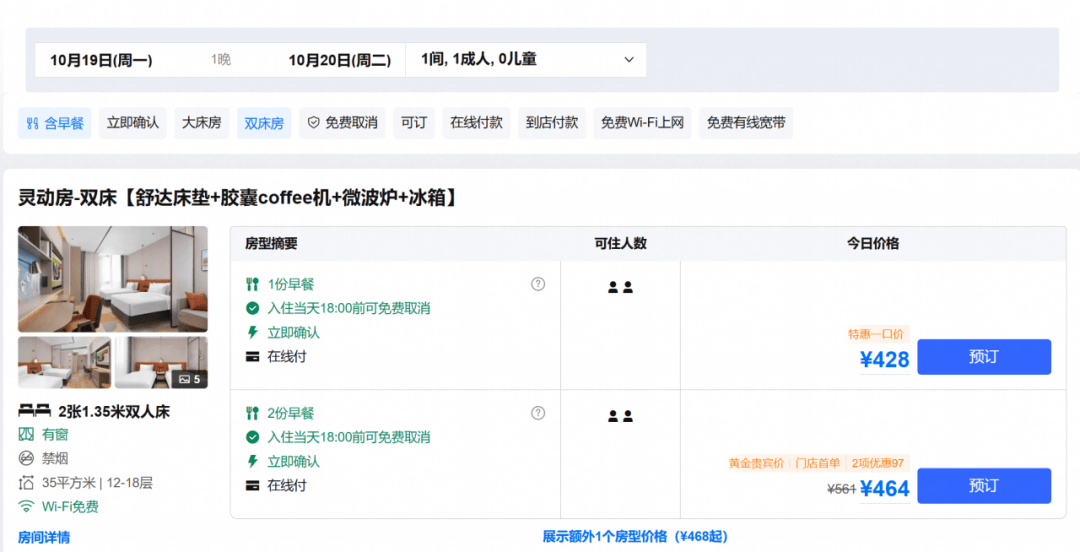
Task: Click the twin bed icon beside 2张1.35米双人床
Action: point(34,411)
